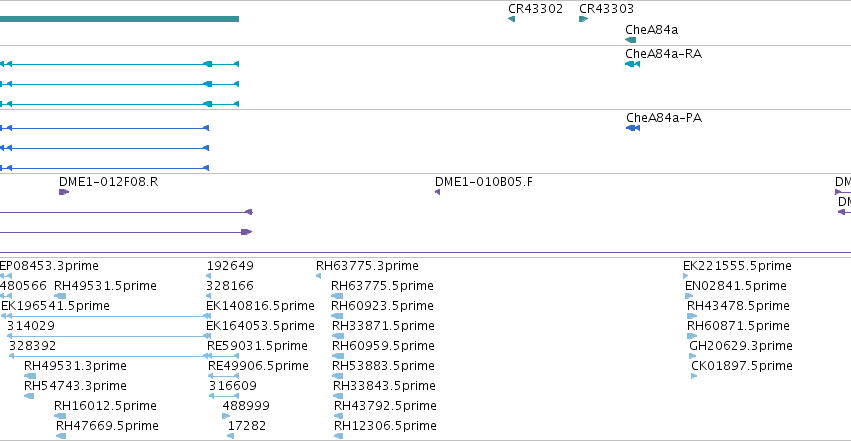The image size is (851, 441).
Task: Click the arrowhead under CK01897.5prime
Action: coord(694,376)
